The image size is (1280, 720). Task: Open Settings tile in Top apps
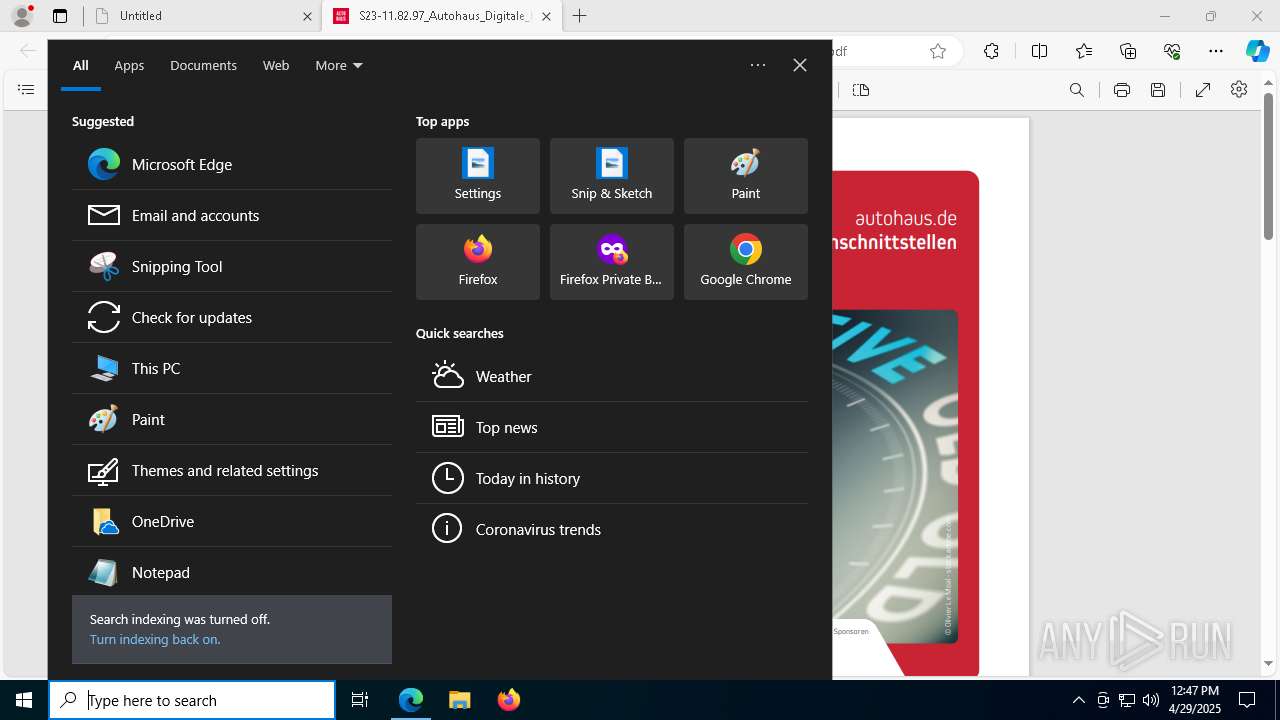click(x=478, y=176)
